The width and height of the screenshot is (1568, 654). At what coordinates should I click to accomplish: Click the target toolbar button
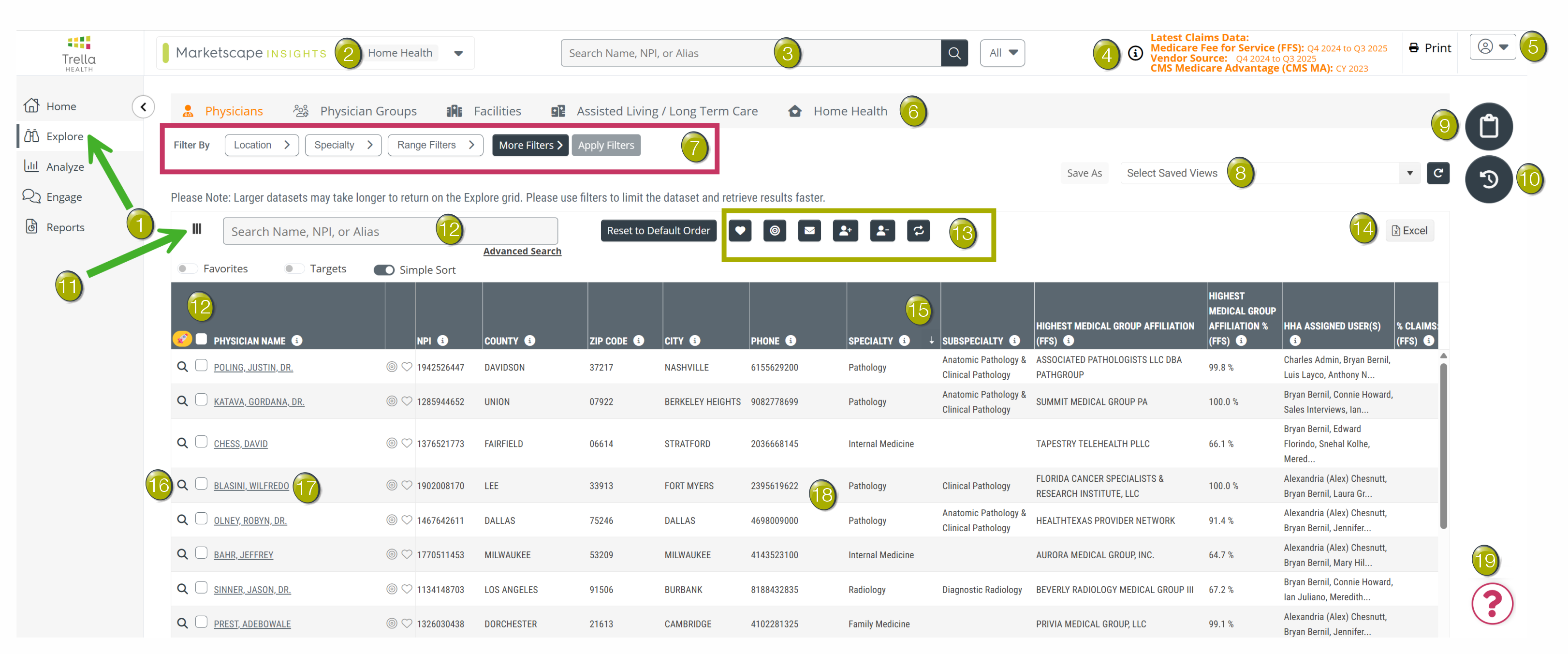tap(774, 230)
